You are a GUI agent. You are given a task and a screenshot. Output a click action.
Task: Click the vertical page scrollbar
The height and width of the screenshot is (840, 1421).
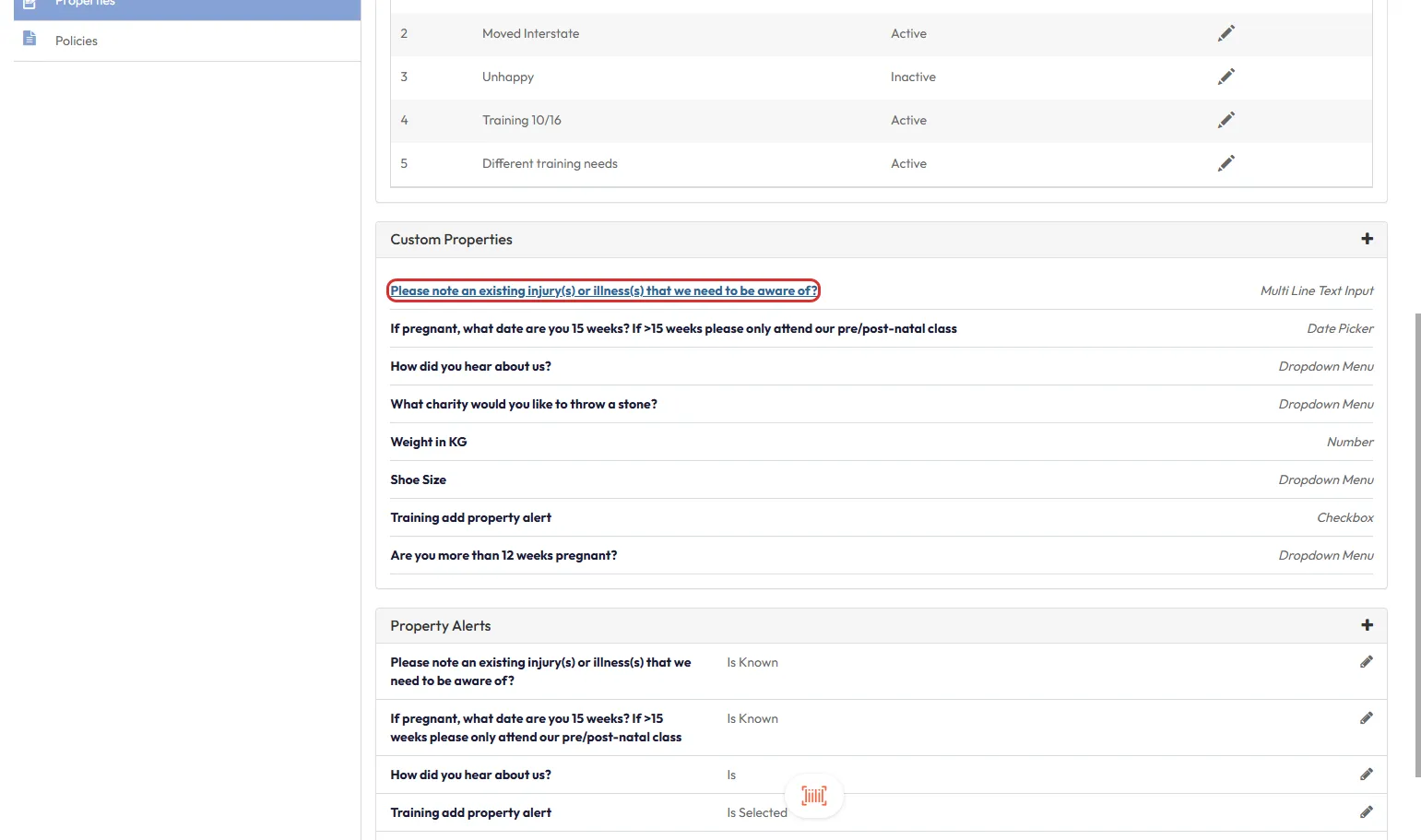[1417, 544]
